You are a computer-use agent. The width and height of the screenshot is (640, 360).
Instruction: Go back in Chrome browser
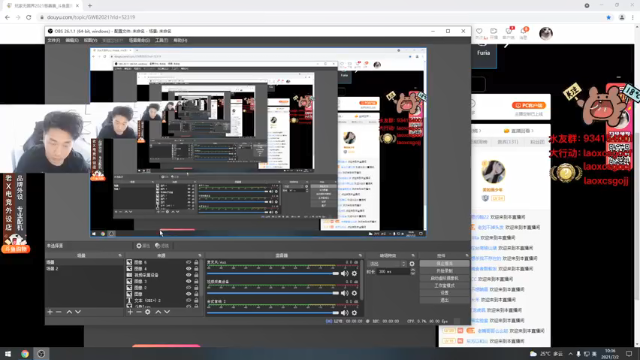7,18
